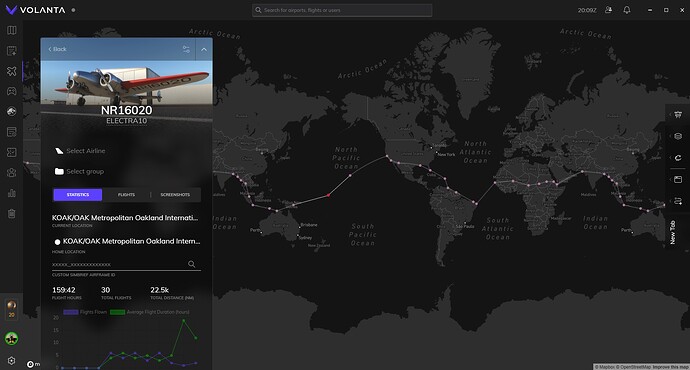
Task: Open the friends icon in top bar
Action: point(609,10)
